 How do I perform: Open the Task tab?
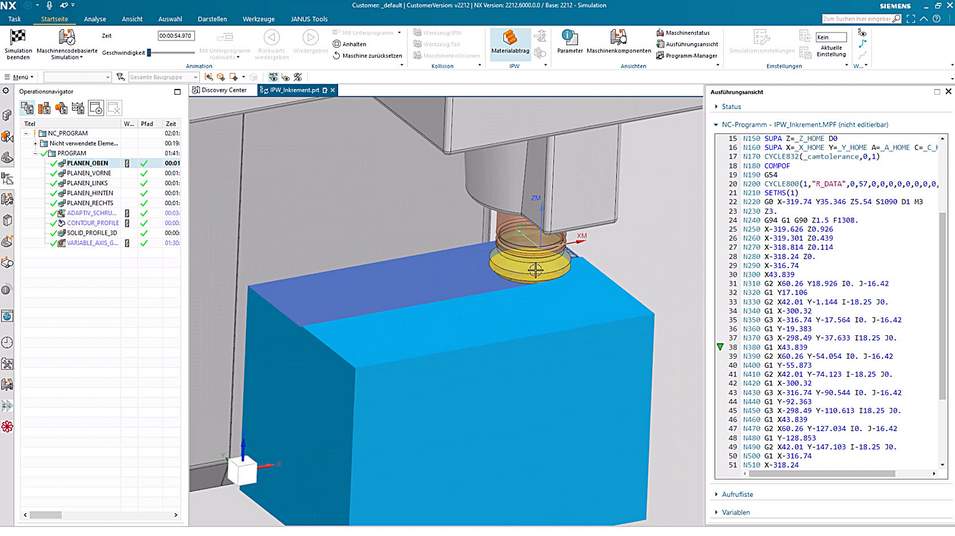[x=15, y=19]
